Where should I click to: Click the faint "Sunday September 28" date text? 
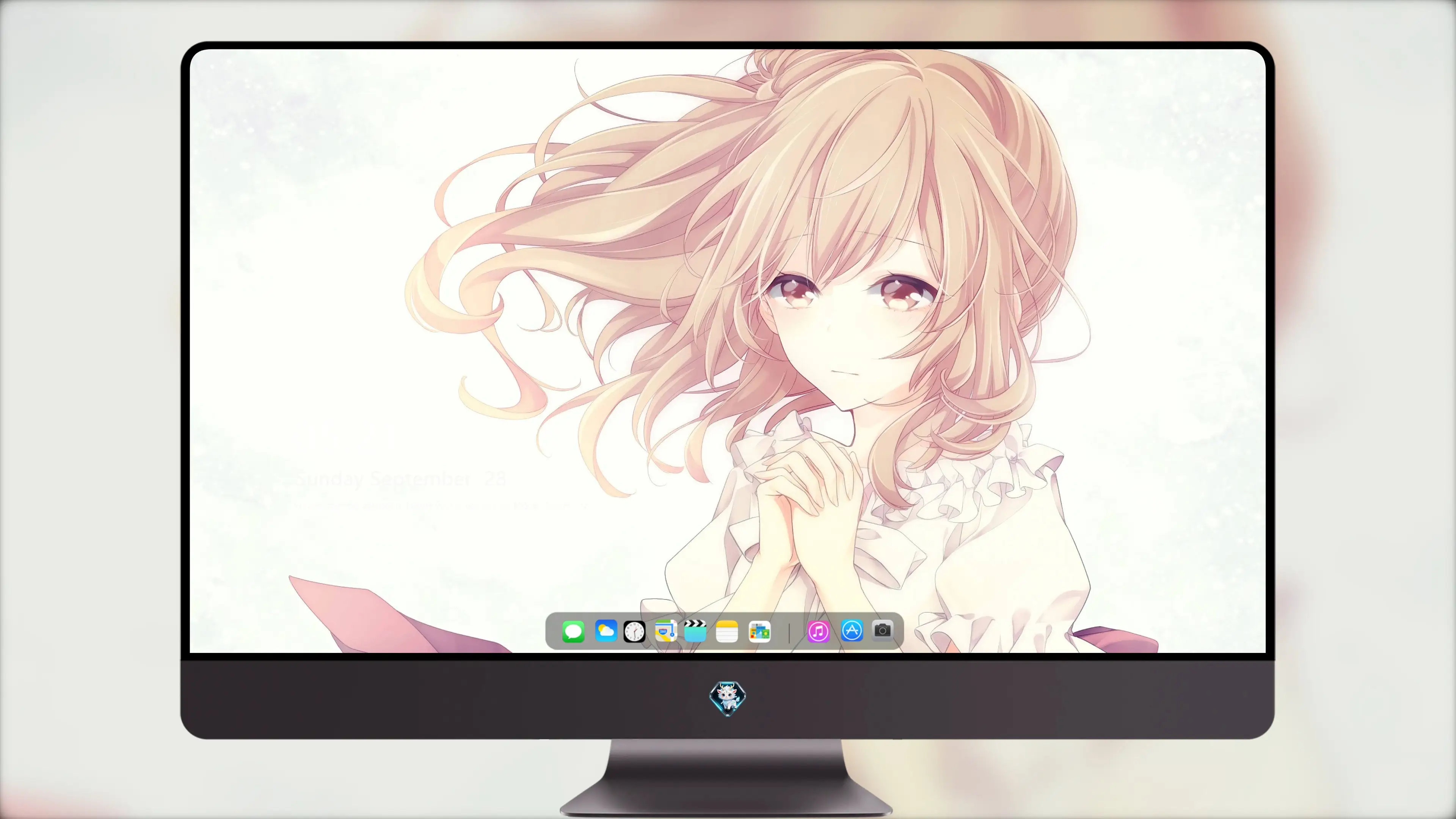click(401, 479)
